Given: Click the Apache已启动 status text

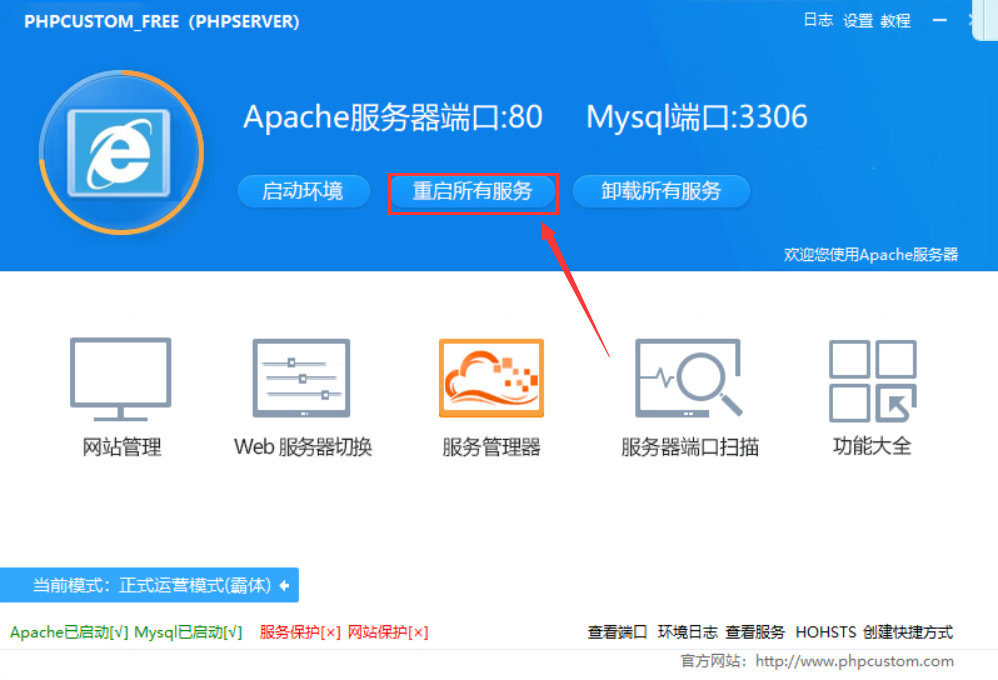Looking at the screenshot, I should 69,632.
